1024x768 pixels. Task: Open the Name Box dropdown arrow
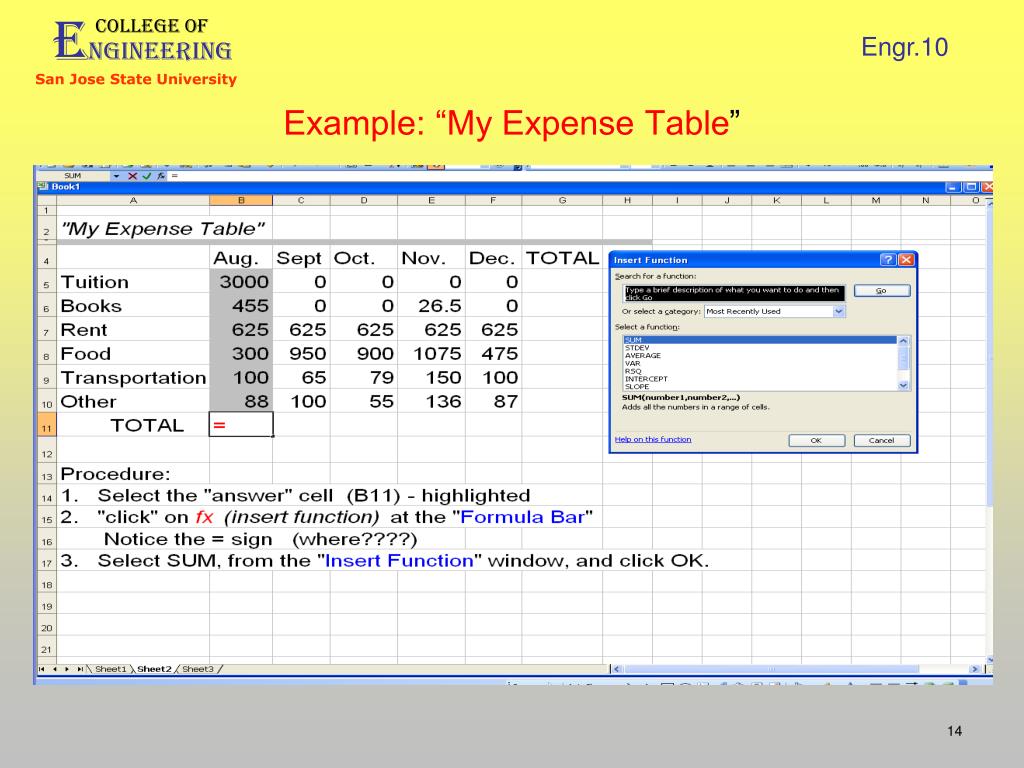[115, 176]
